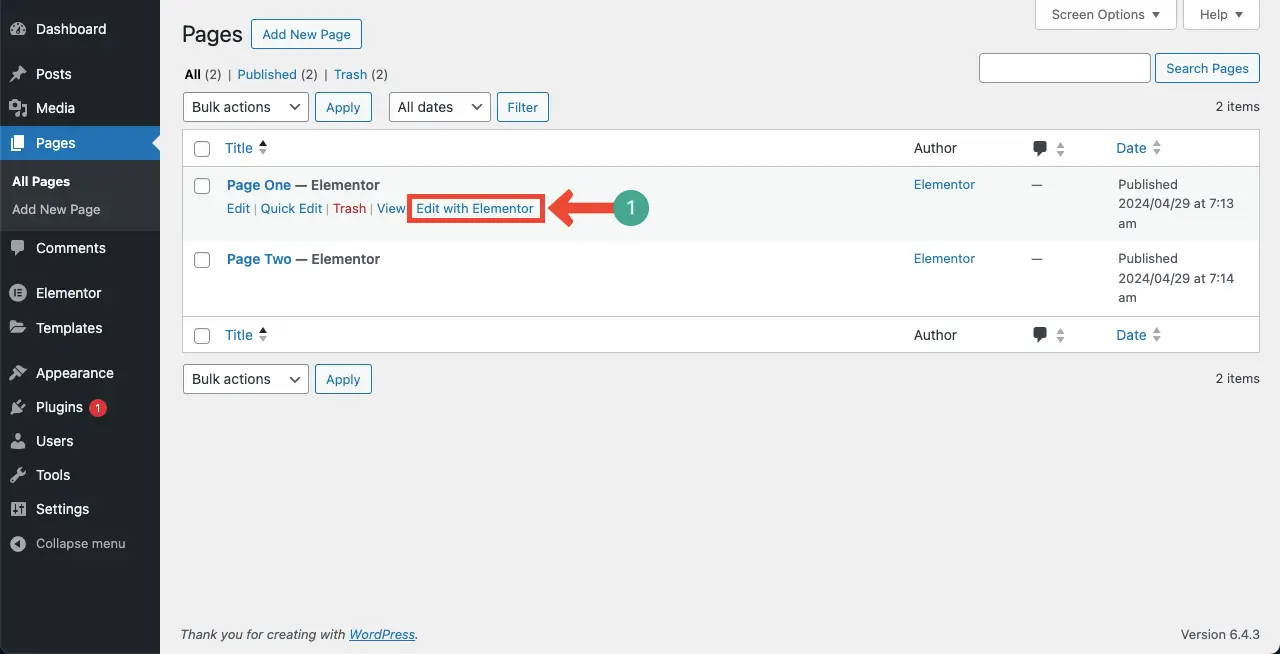Open the All dates filter dropdown
The width and height of the screenshot is (1280, 654).
(439, 107)
